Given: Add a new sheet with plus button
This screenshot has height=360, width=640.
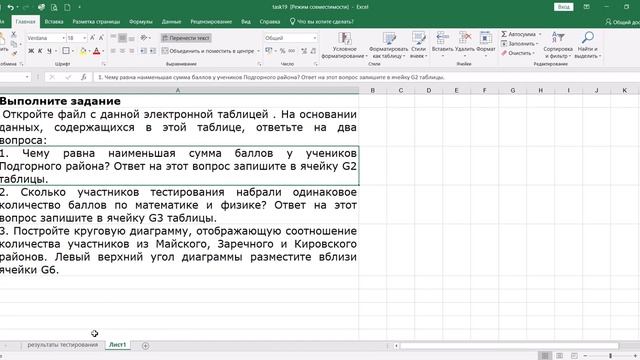Looking at the screenshot, I should (145, 346).
